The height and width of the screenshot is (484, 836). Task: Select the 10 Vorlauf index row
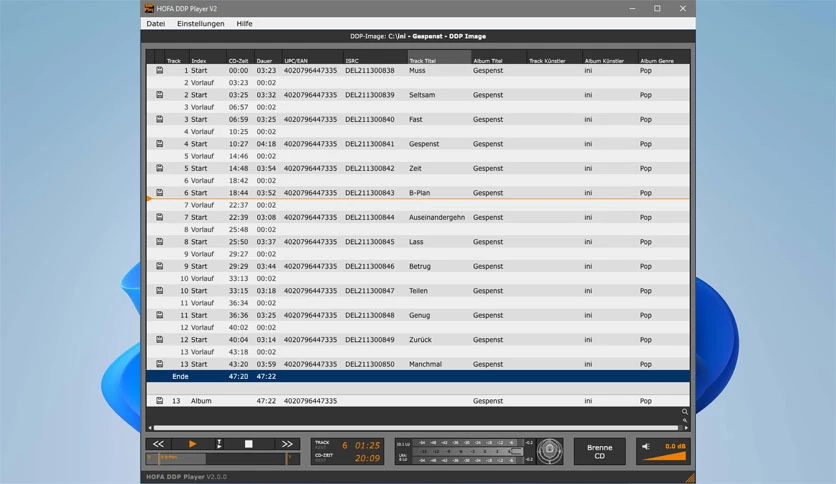pyautogui.click(x=418, y=279)
